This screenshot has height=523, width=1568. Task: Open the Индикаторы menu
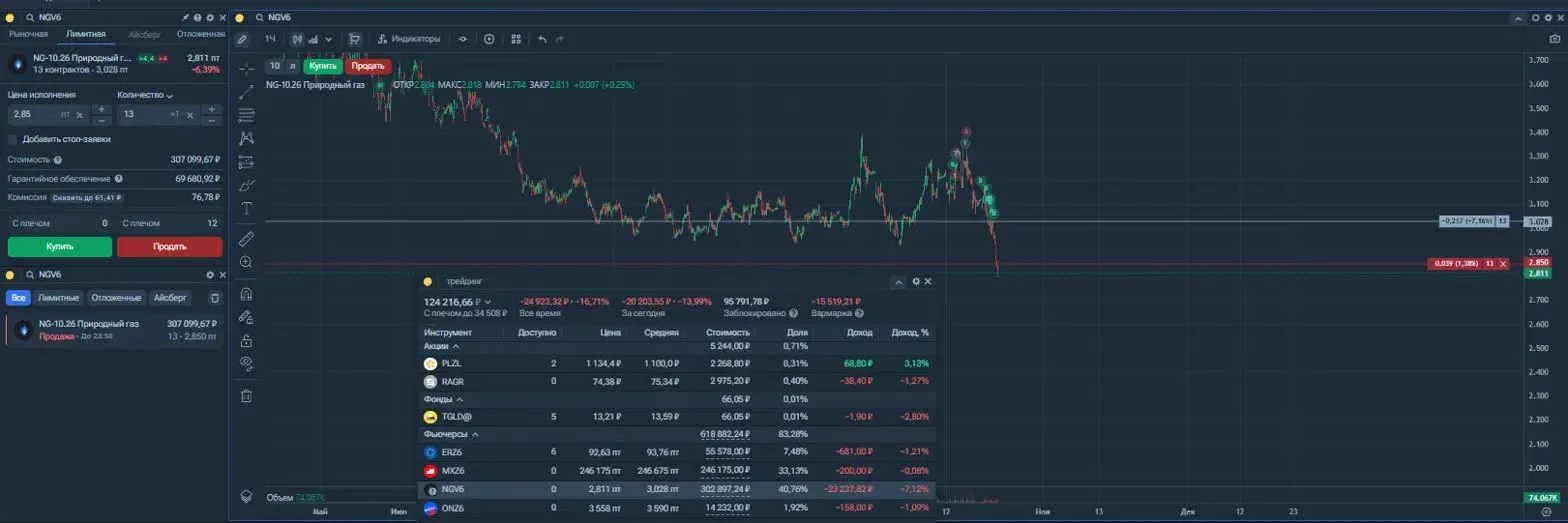(x=409, y=39)
